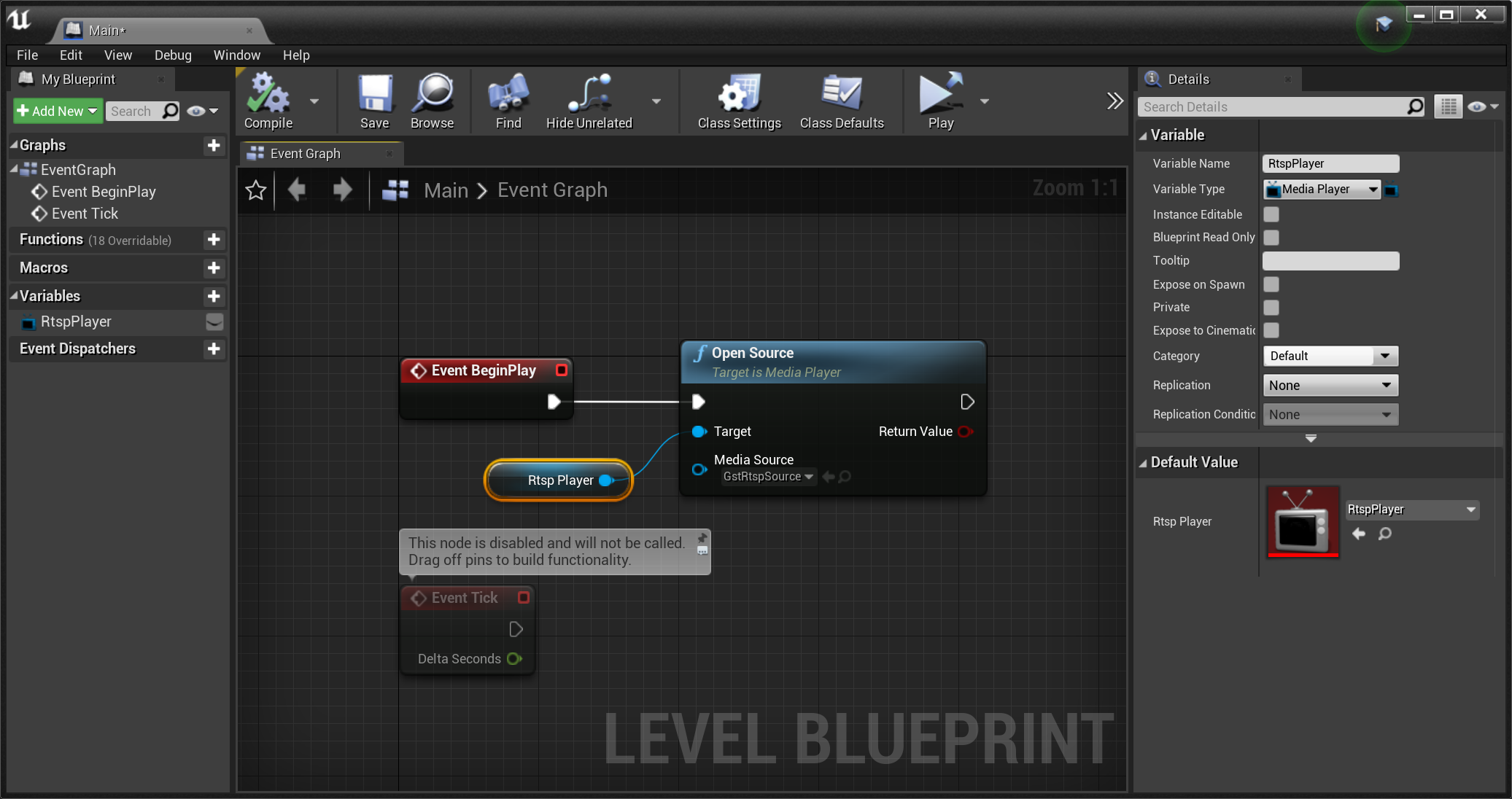Screen dimensions: 1512x799
Task: Open the View menu
Action: click(x=118, y=55)
